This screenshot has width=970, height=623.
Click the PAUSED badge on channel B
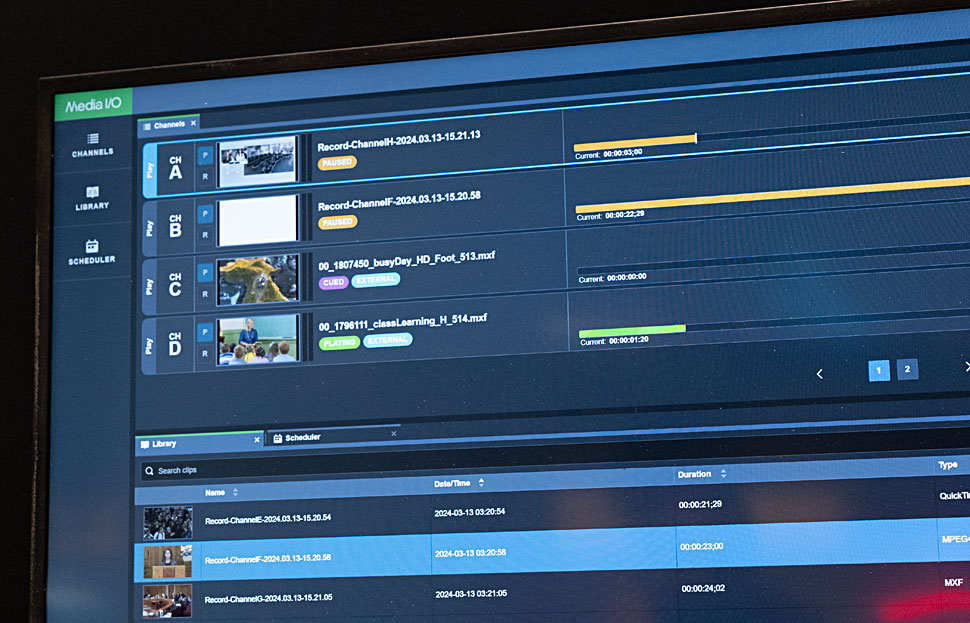point(338,222)
